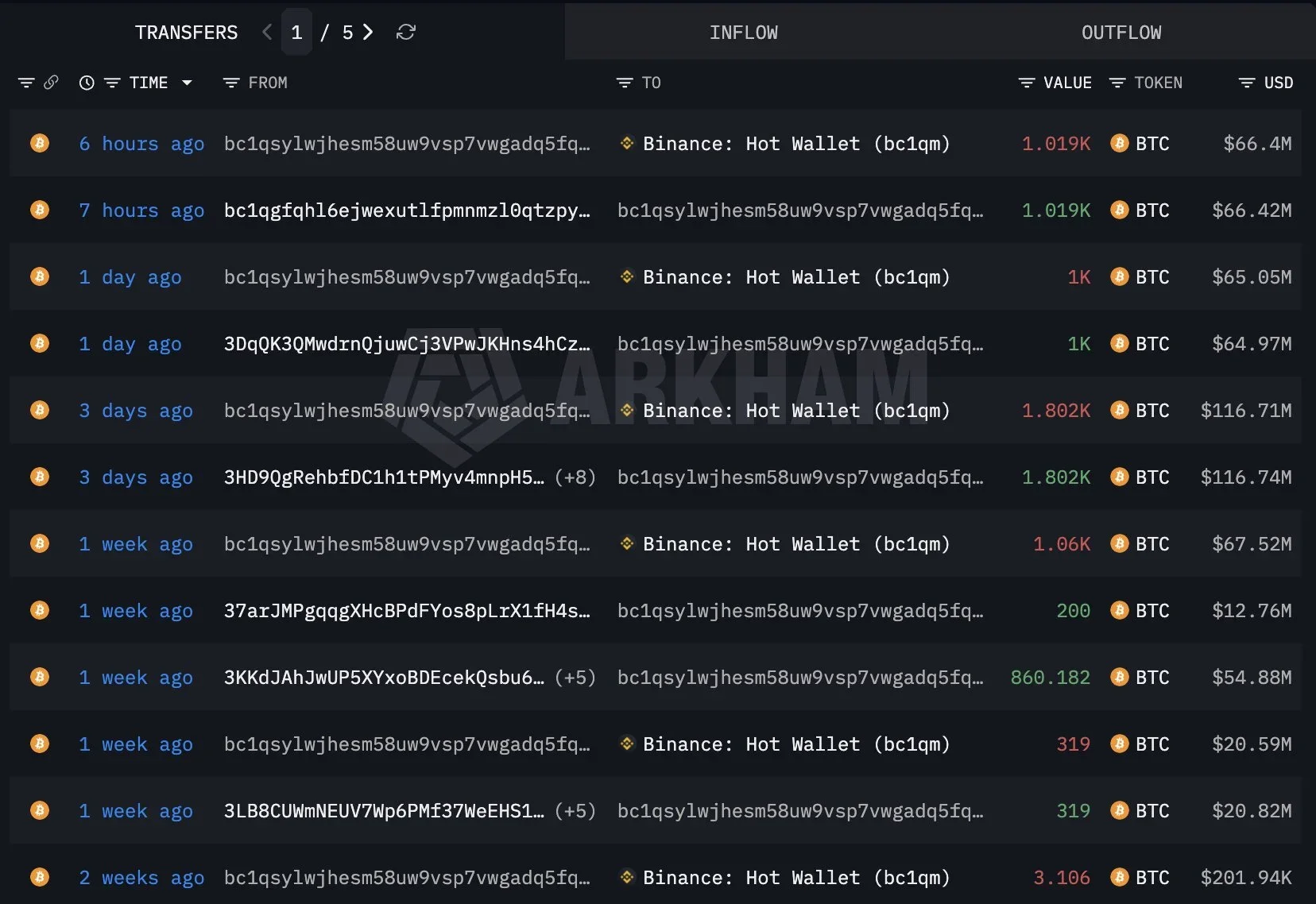
Task: Open Binance Hot Wallet in $66.4M row
Action: coord(796,144)
